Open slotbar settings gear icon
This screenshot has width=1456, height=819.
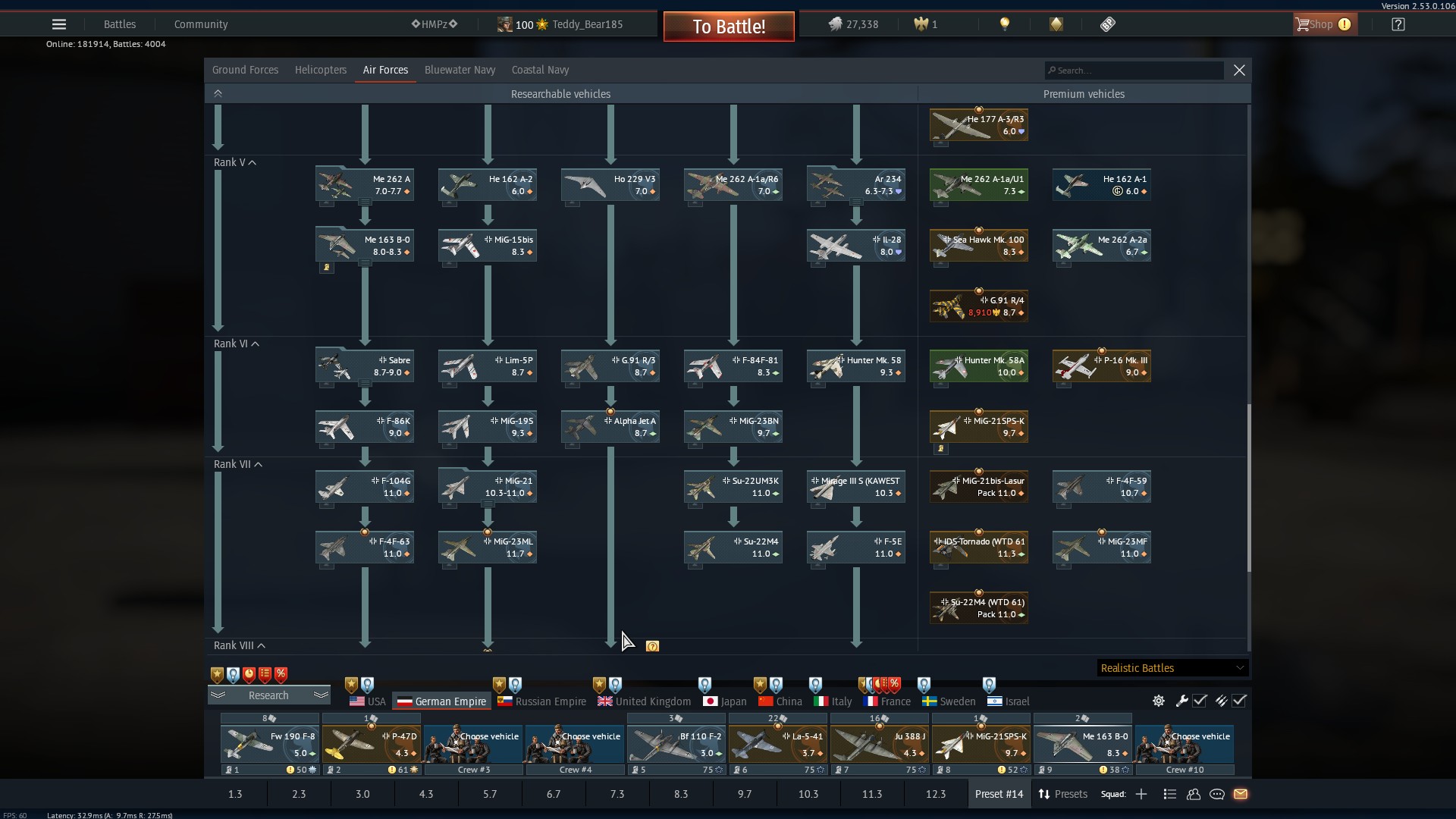(x=1159, y=701)
